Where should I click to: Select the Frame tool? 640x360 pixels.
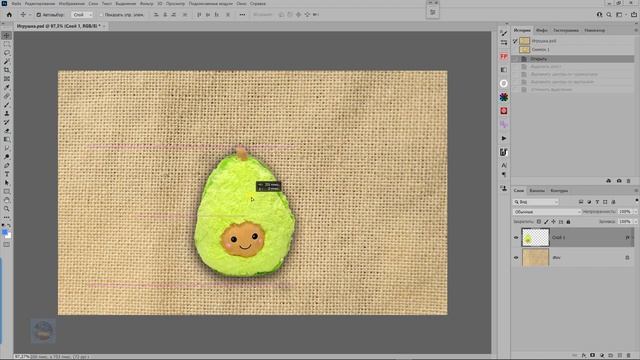7,79
